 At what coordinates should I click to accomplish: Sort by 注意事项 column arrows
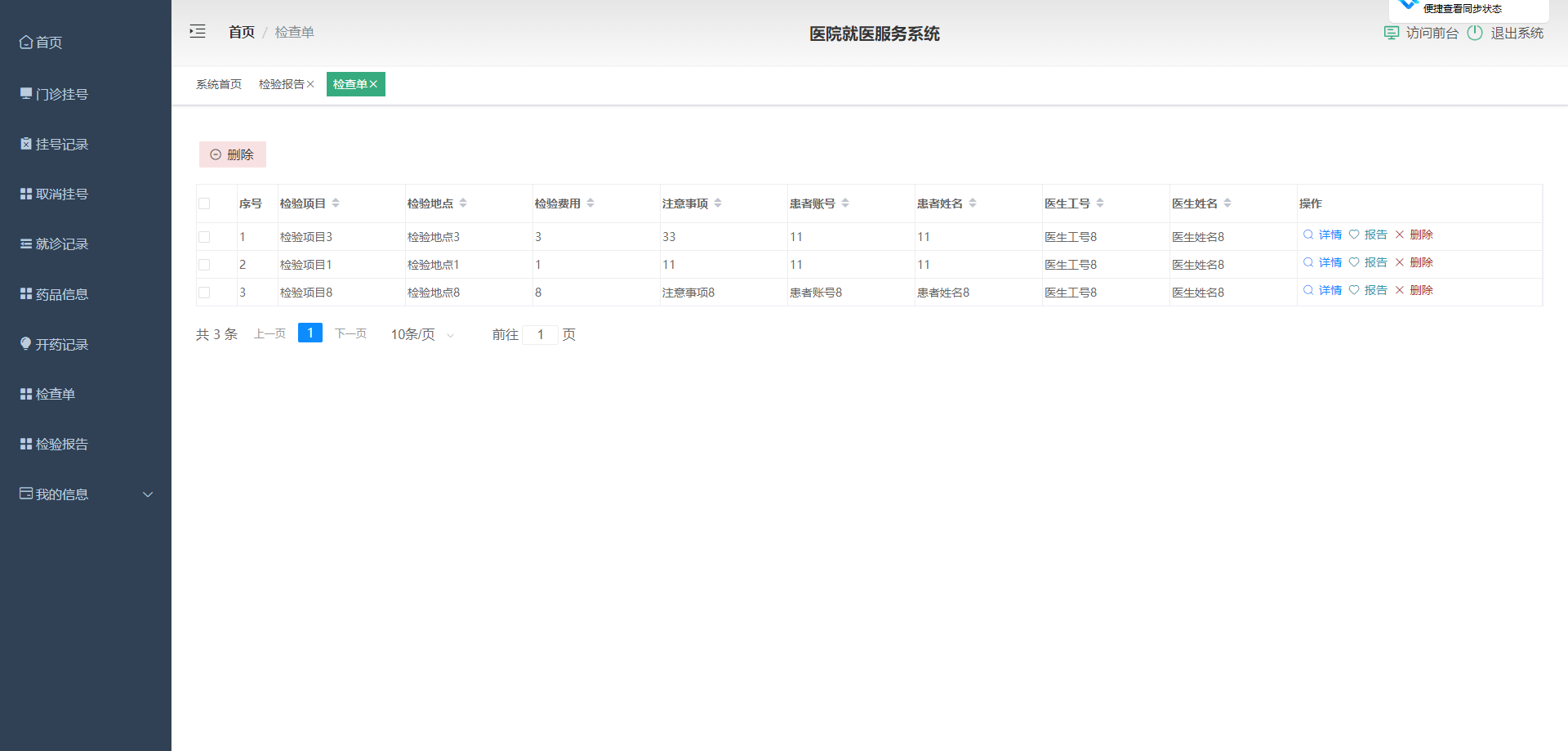coord(718,203)
